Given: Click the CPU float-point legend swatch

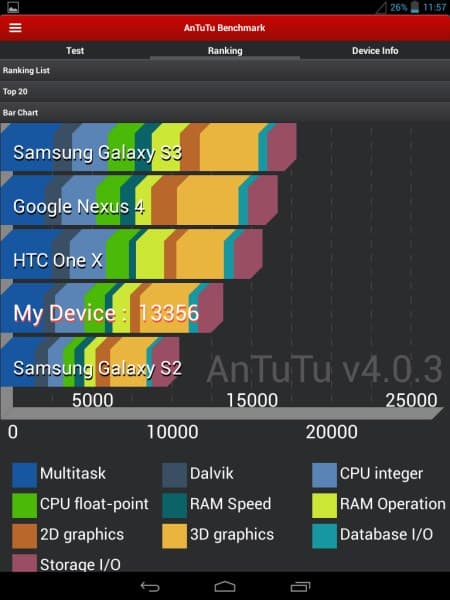Looking at the screenshot, I should coord(24,505).
